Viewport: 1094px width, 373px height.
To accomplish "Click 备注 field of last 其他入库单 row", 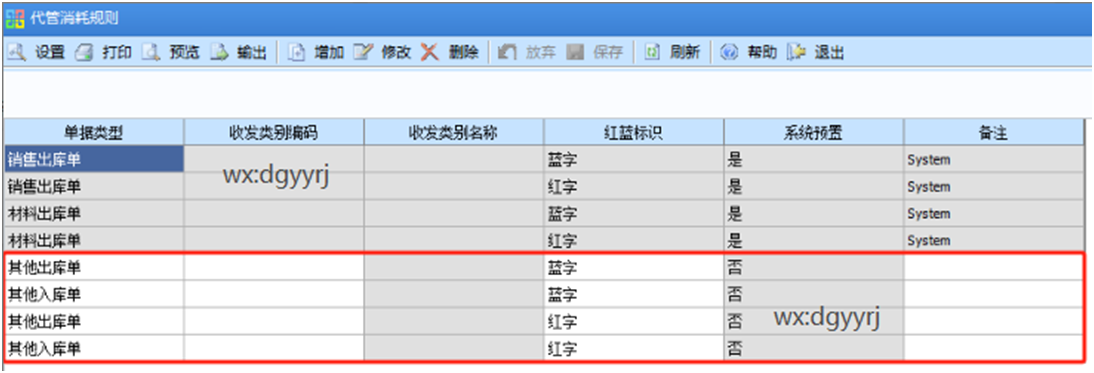I will [995, 348].
